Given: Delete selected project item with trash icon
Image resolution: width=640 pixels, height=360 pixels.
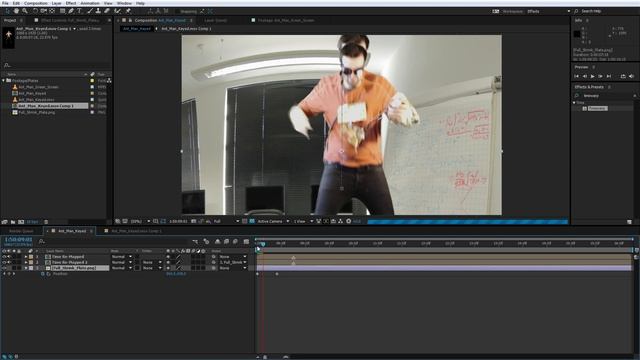Looking at the screenshot, I should (x=46, y=222).
